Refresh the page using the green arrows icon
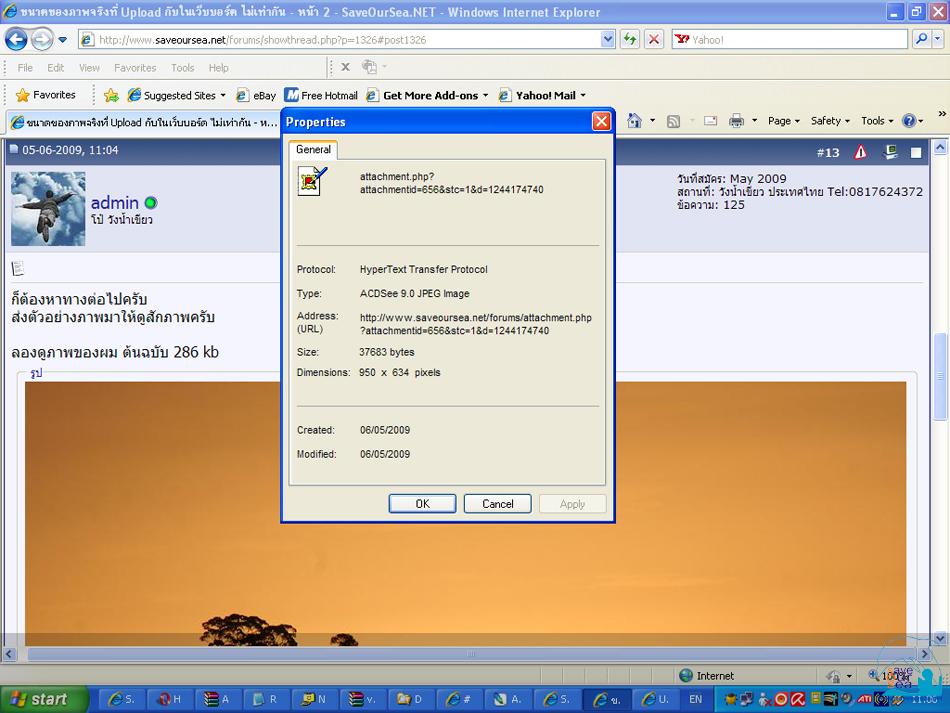The width and height of the screenshot is (950, 713). pyautogui.click(x=630, y=40)
